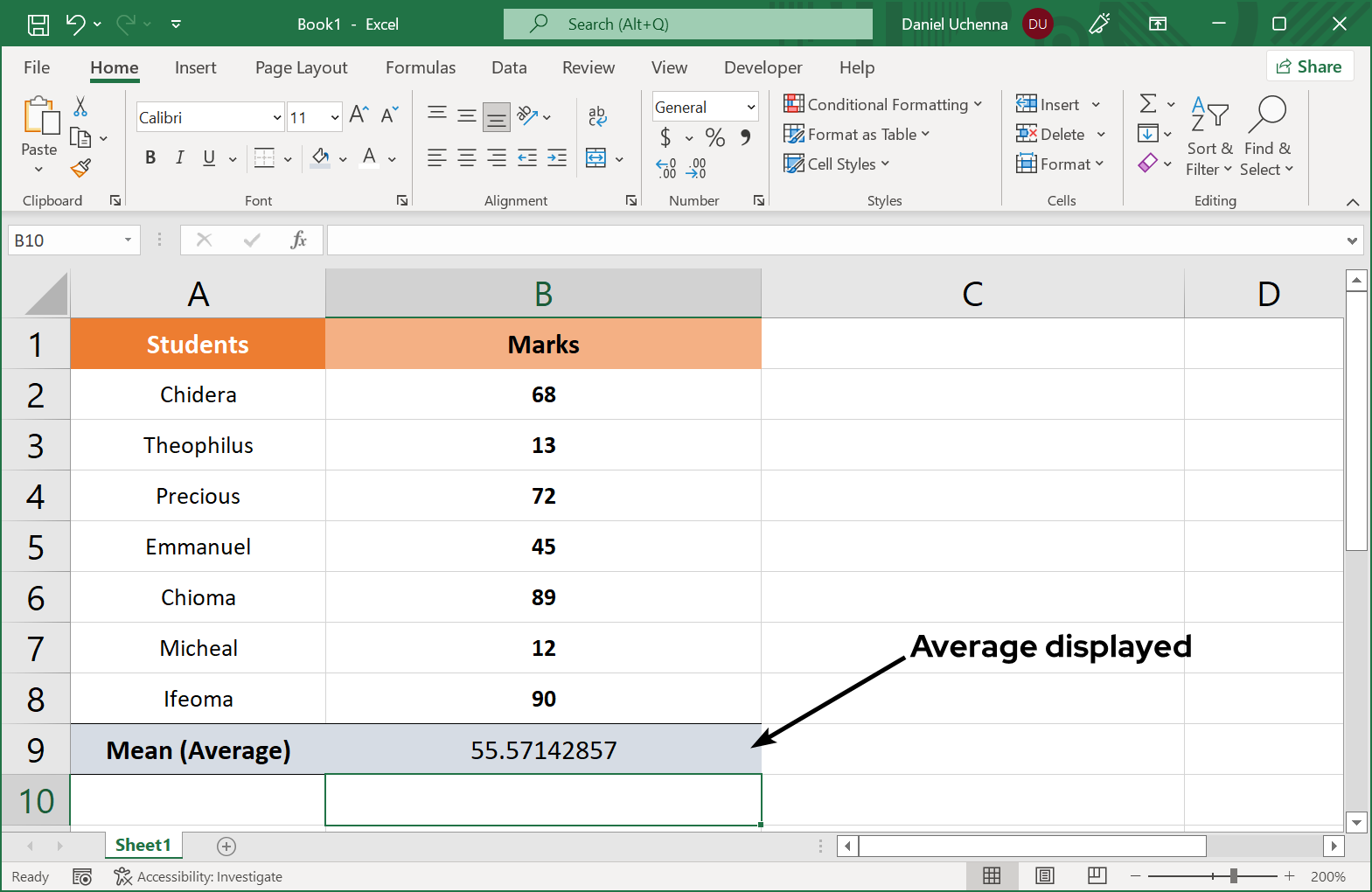
Task: Click the Merge & Center icon
Action: [596, 158]
